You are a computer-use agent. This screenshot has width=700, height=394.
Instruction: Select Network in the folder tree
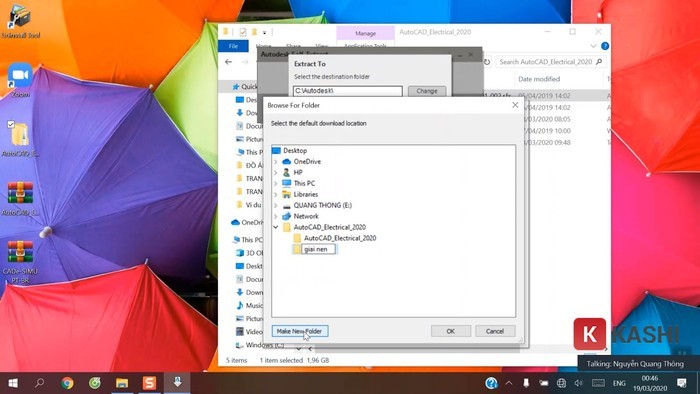pos(306,216)
